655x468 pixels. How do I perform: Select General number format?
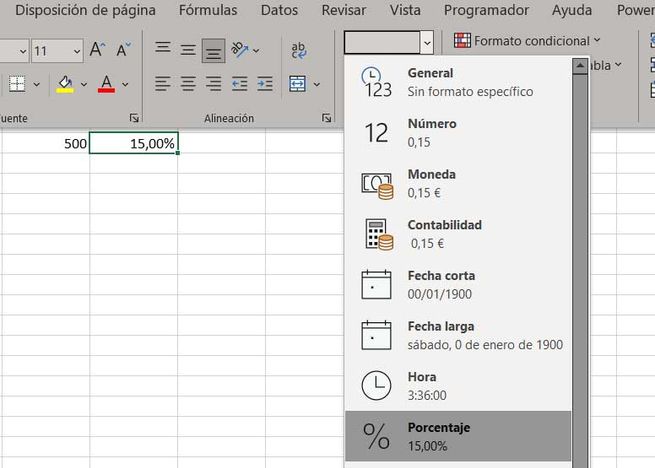pyautogui.click(x=458, y=82)
